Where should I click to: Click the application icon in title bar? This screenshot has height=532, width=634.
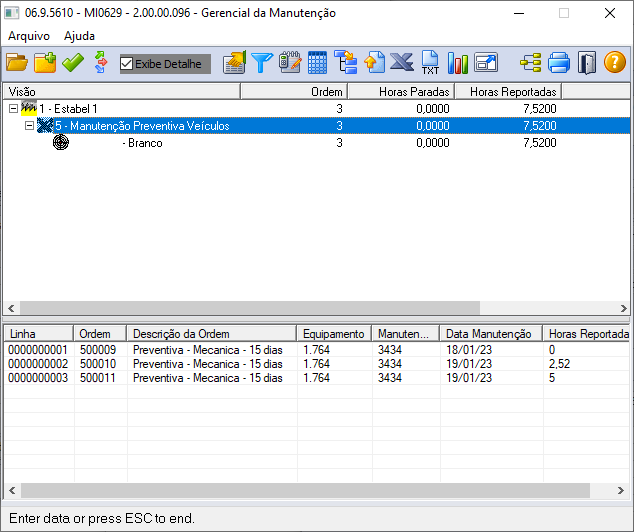(11, 13)
